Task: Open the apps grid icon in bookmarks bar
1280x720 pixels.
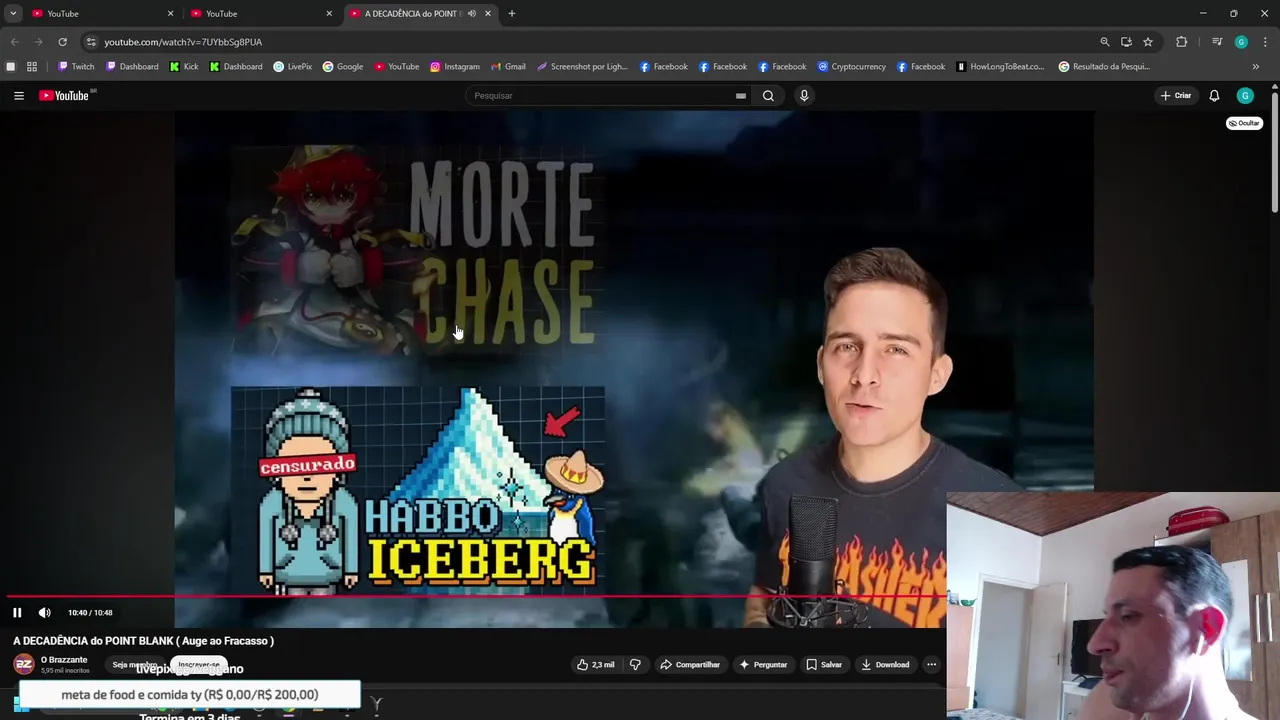Action: tap(32, 67)
